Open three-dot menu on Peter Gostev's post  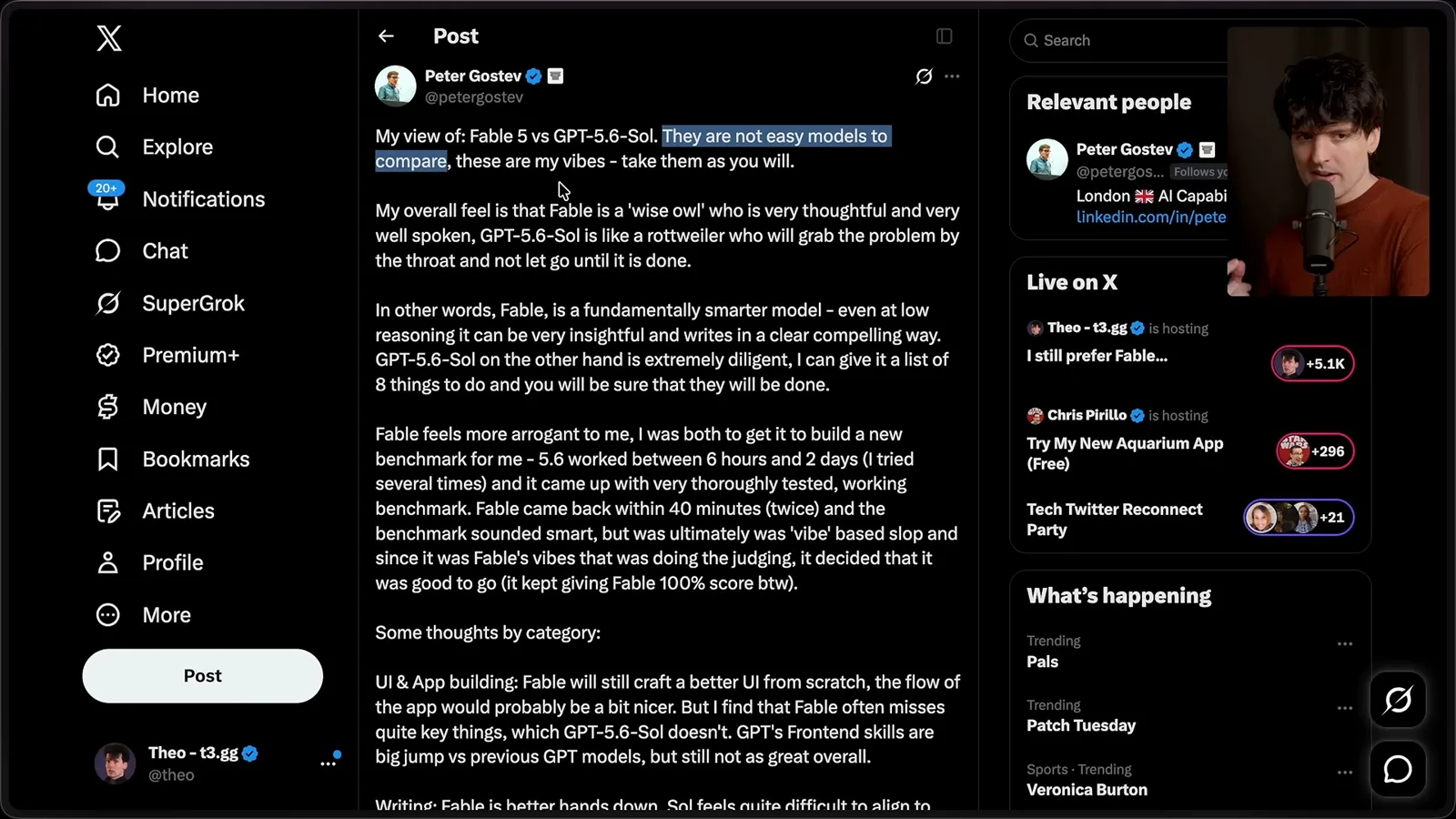click(952, 76)
